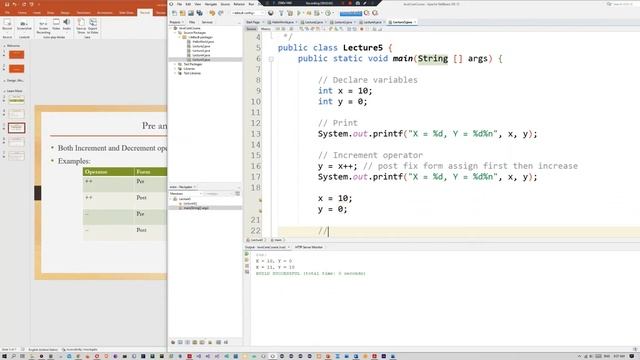Click Windows Start button on taskbar
640x360 pixels.
[x=4, y=356]
